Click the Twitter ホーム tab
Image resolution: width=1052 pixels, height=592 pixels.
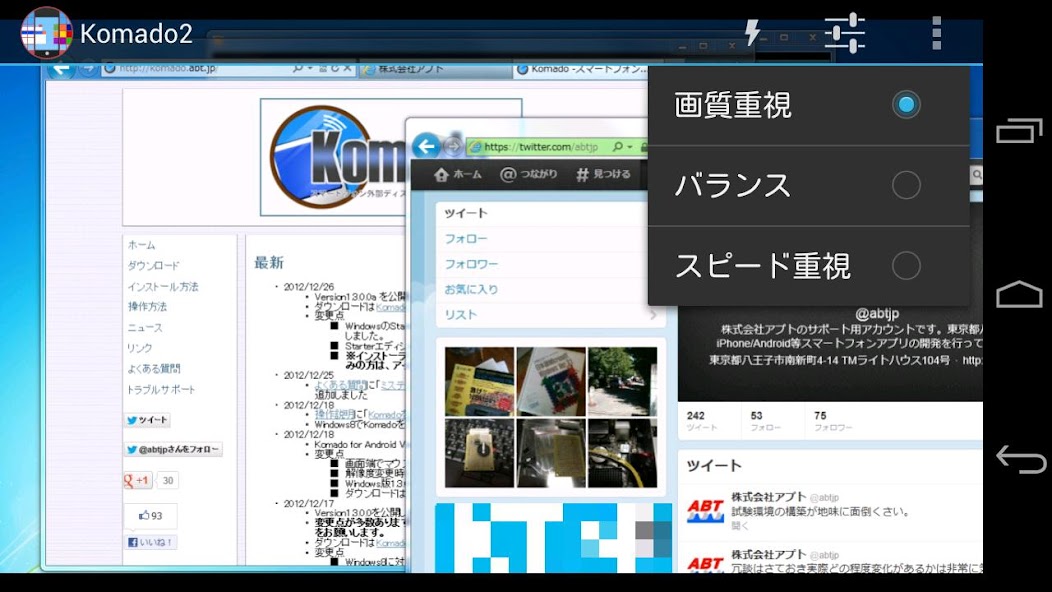pos(458,175)
